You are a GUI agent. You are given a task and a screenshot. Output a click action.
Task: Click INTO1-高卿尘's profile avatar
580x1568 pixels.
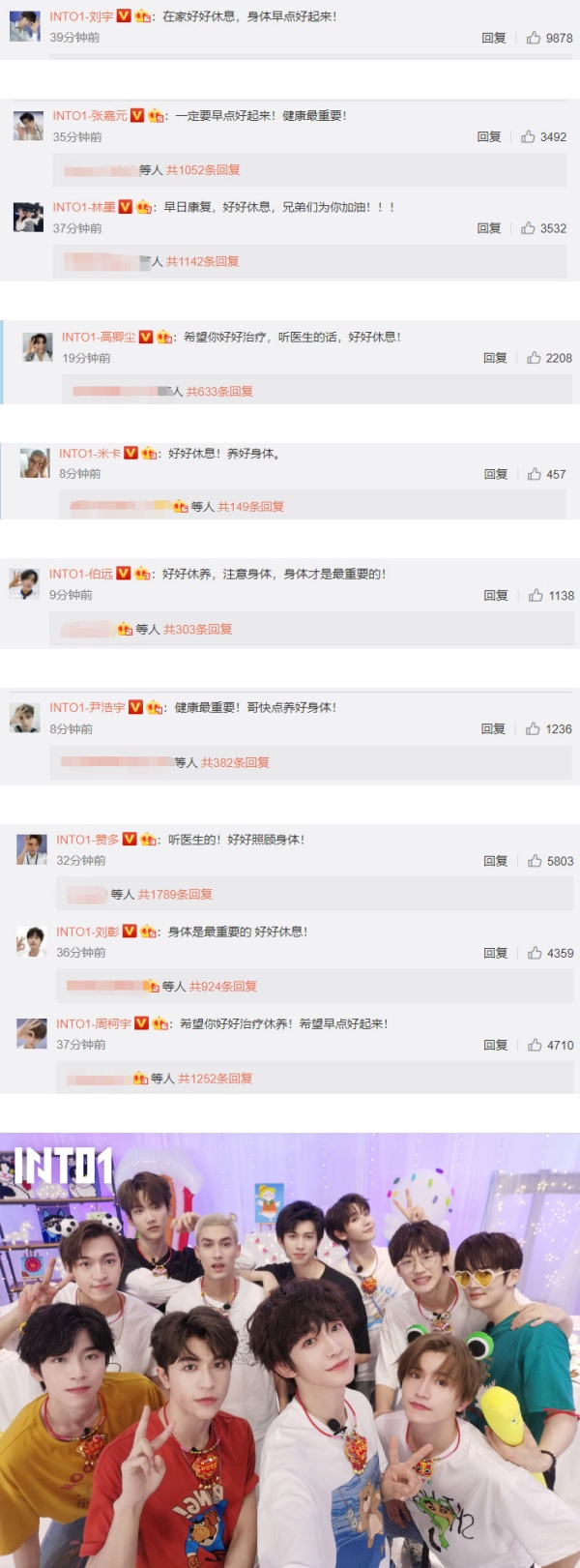pyautogui.click(x=38, y=347)
